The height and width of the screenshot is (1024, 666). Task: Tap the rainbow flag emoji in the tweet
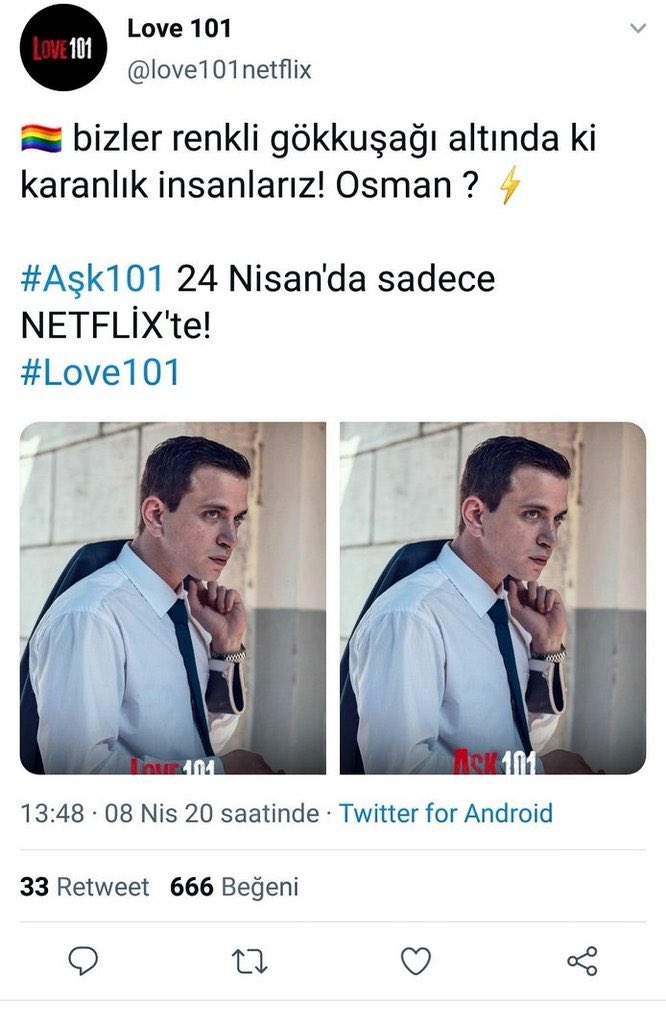pyautogui.click(x=42, y=138)
